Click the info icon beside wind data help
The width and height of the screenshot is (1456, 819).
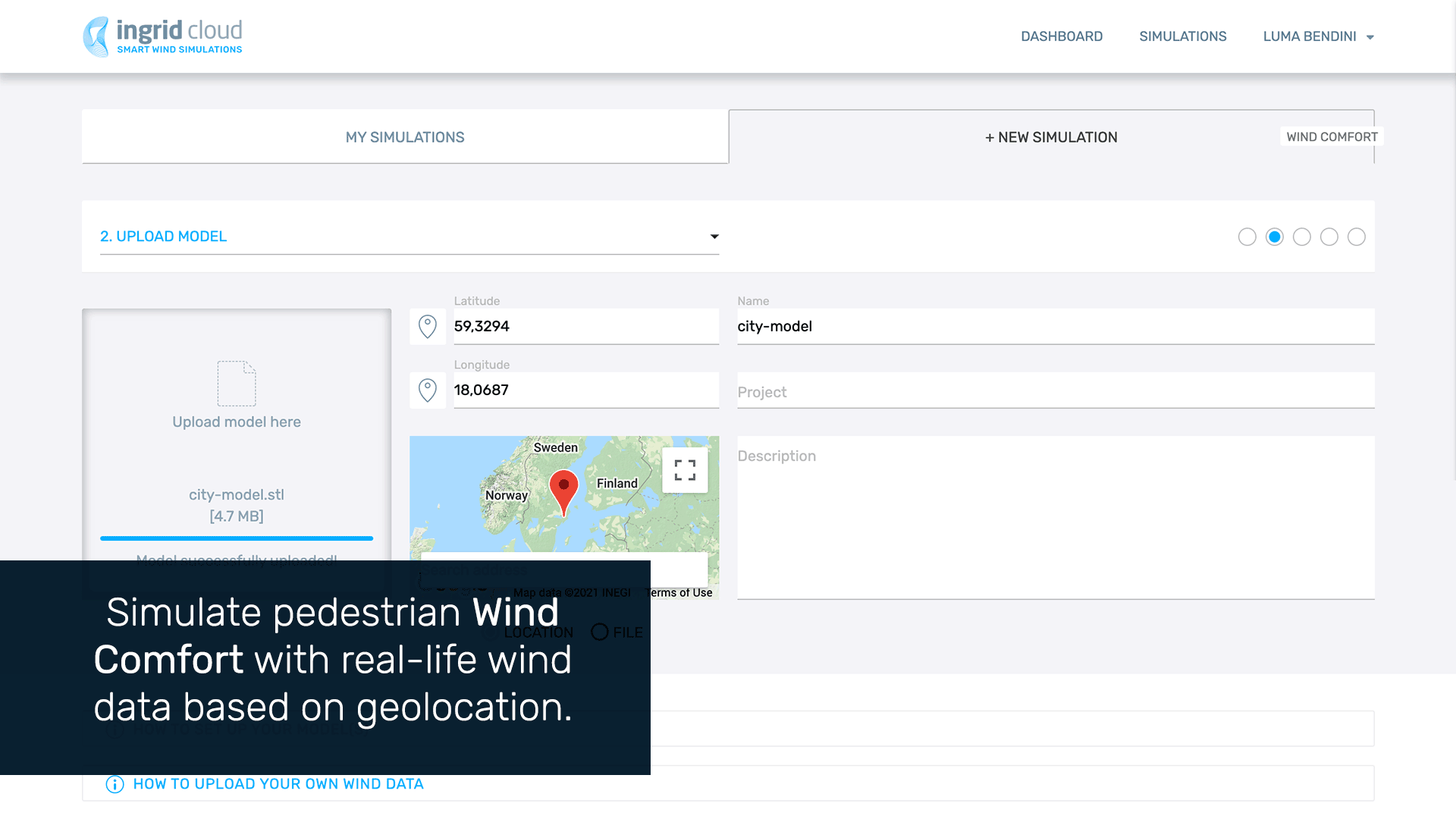pyautogui.click(x=115, y=784)
